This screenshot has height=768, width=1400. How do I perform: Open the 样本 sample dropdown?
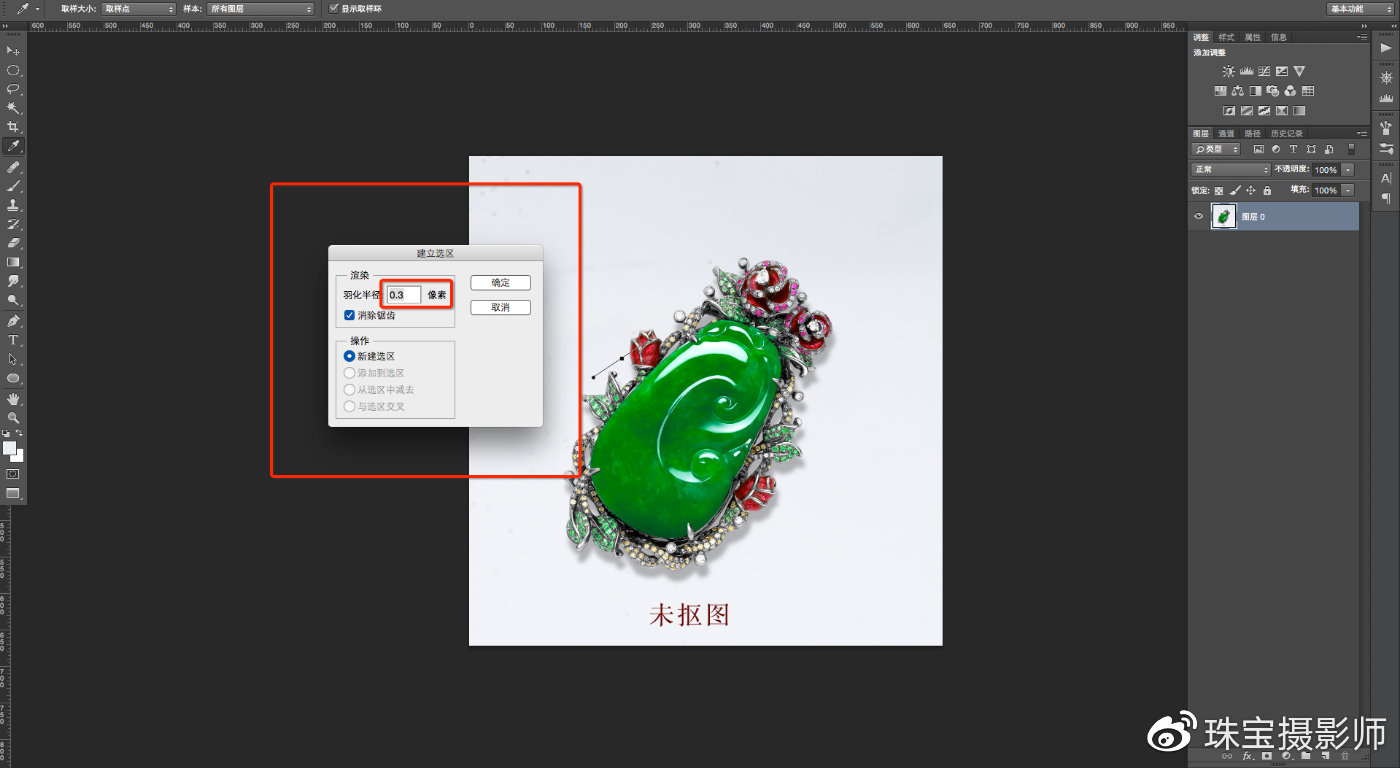[x=261, y=9]
